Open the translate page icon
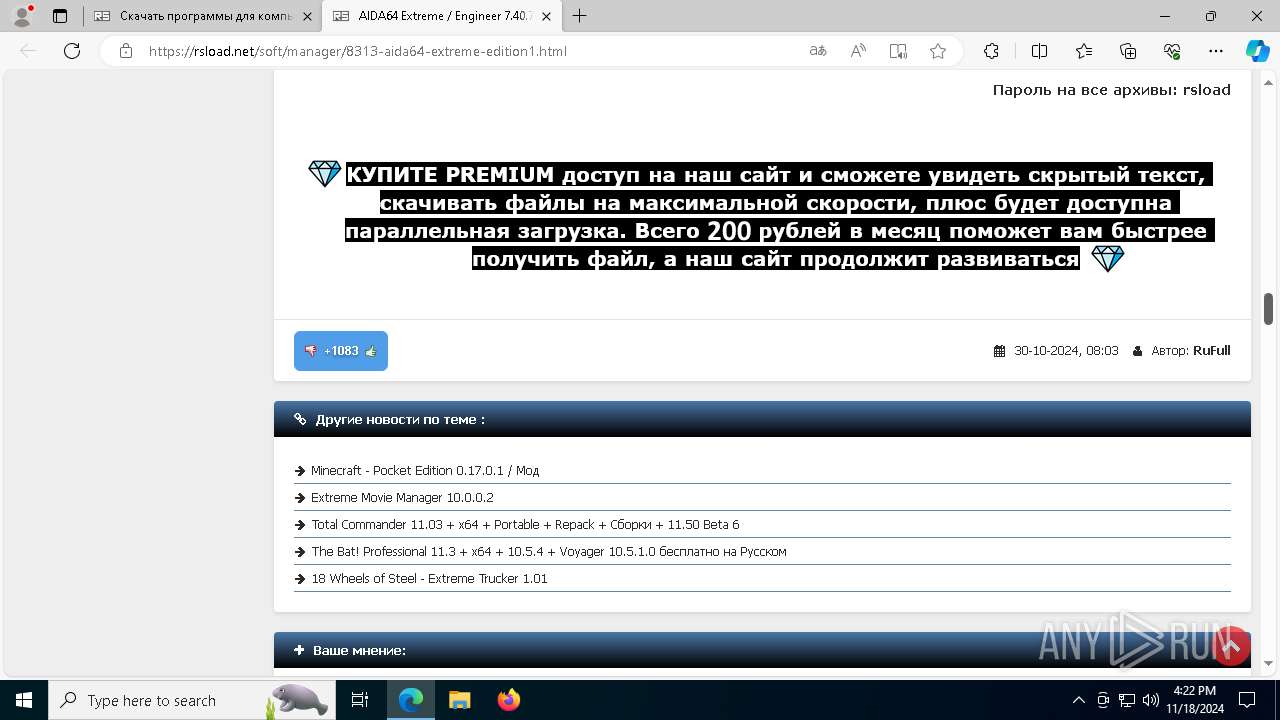Image resolution: width=1280 pixels, height=720 pixels. (818, 51)
